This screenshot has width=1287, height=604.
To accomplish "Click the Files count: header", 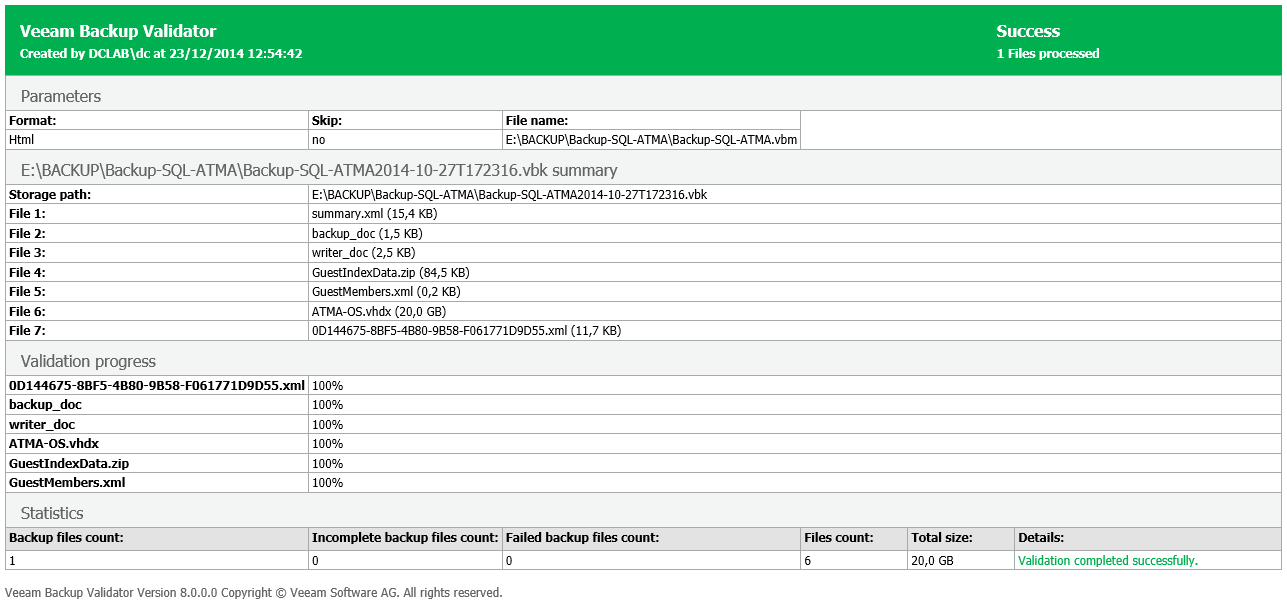I will coord(839,537).
